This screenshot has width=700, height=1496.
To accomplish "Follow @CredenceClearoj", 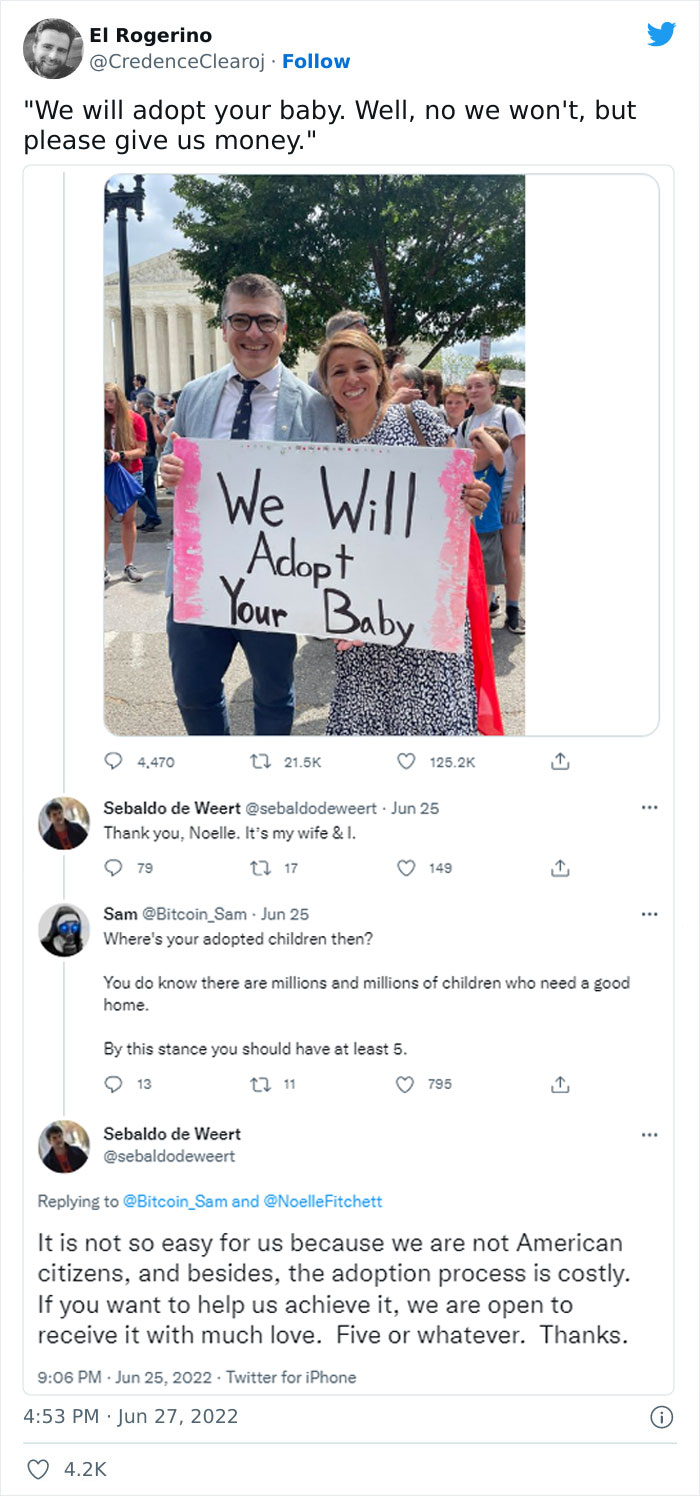I will [x=316, y=62].
